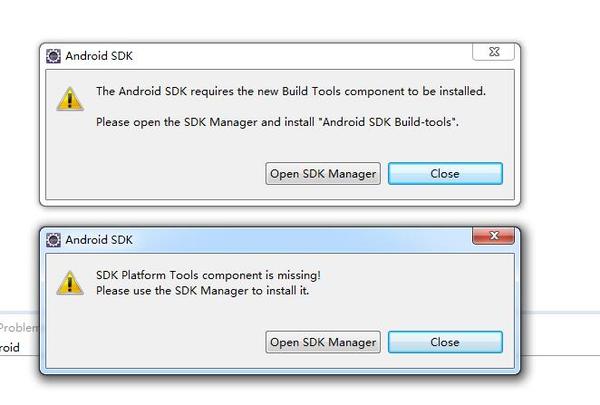Image resolution: width=600 pixels, height=405 pixels.
Task: Click the top dialog's Android SDK title text
Action: [99, 56]
